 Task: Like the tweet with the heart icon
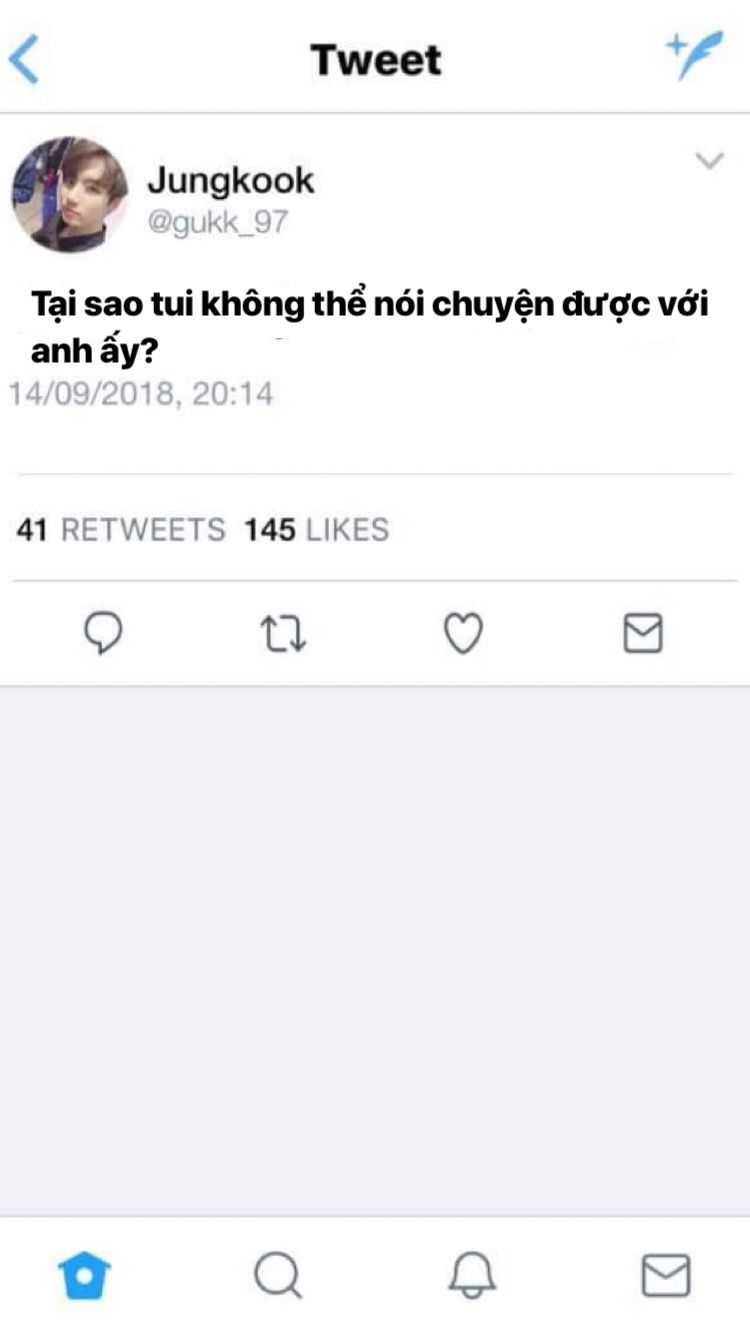click(x=463, y=634)
